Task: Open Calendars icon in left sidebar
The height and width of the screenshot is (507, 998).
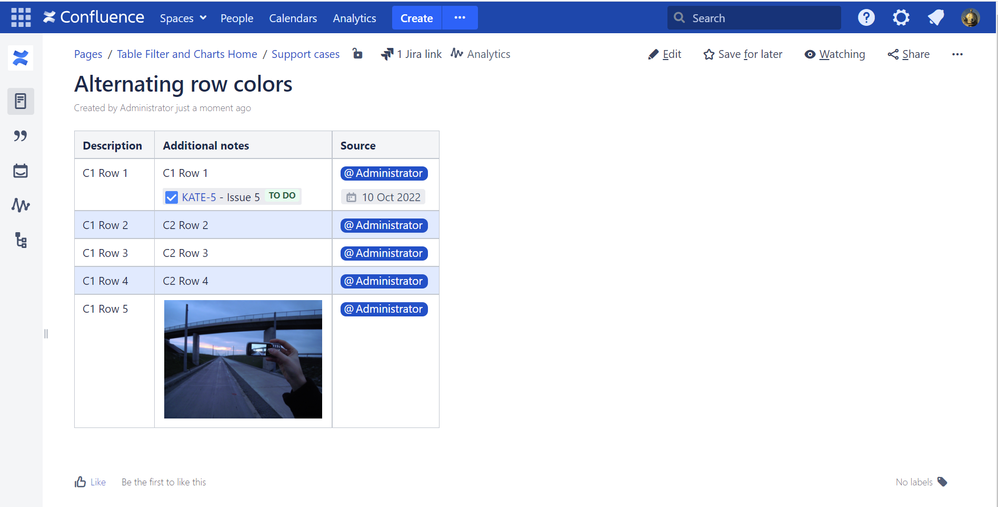Action: [20, 170]
